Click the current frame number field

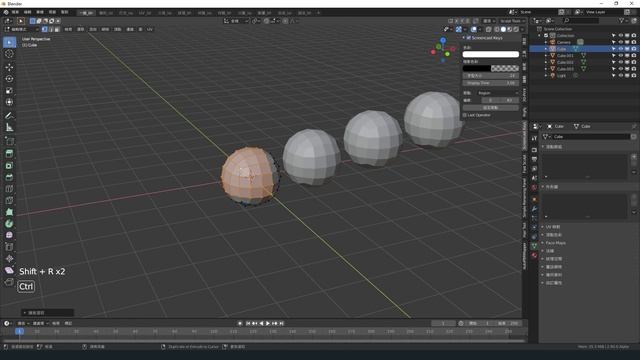tap(443, 323)
